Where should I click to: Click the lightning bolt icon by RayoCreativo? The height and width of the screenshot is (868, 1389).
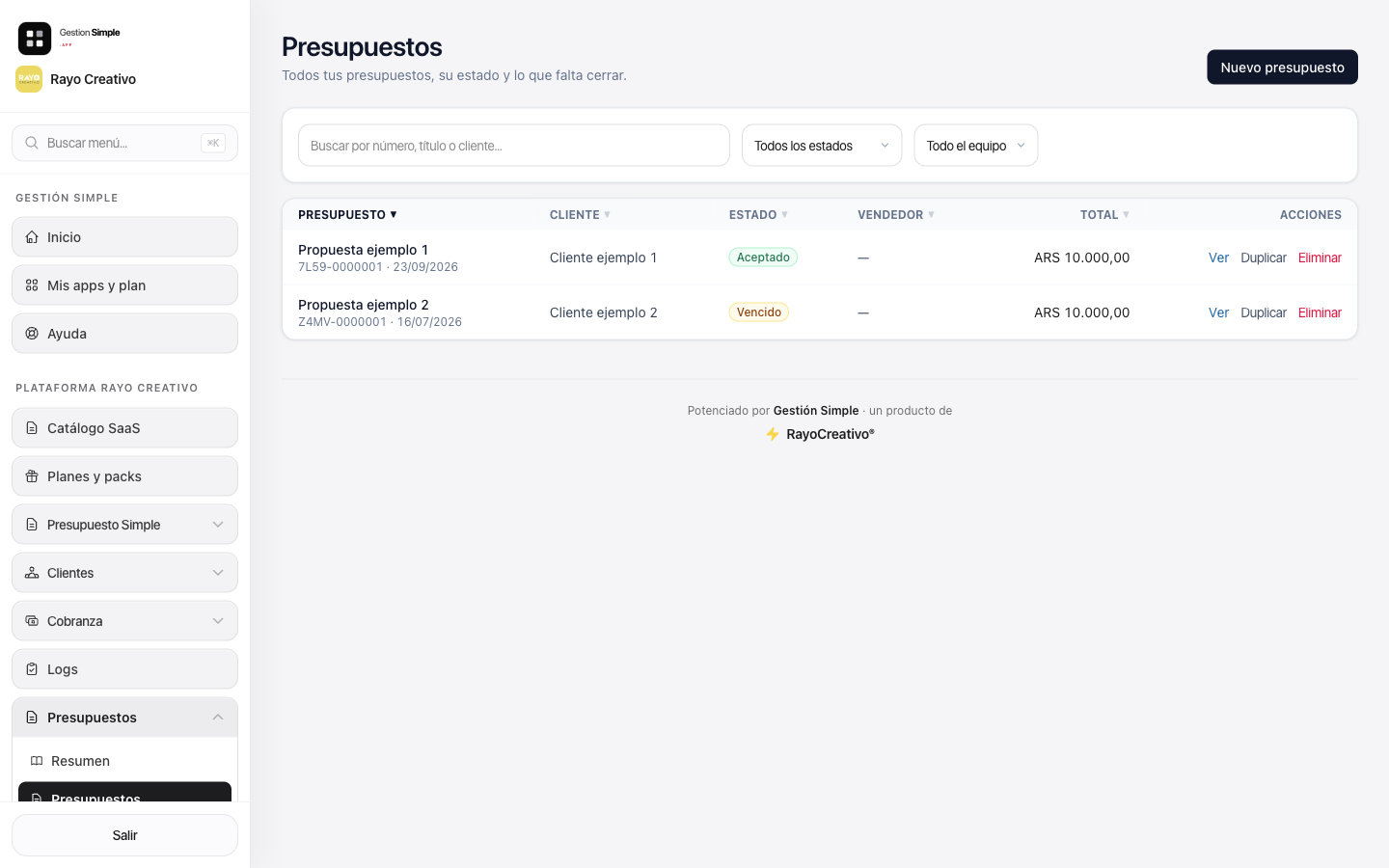773,434
